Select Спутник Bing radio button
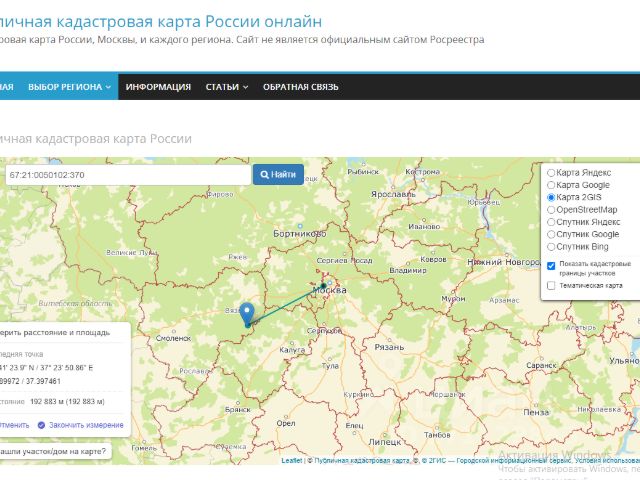This screenshot has height=480, width=640. click(551, 247)
